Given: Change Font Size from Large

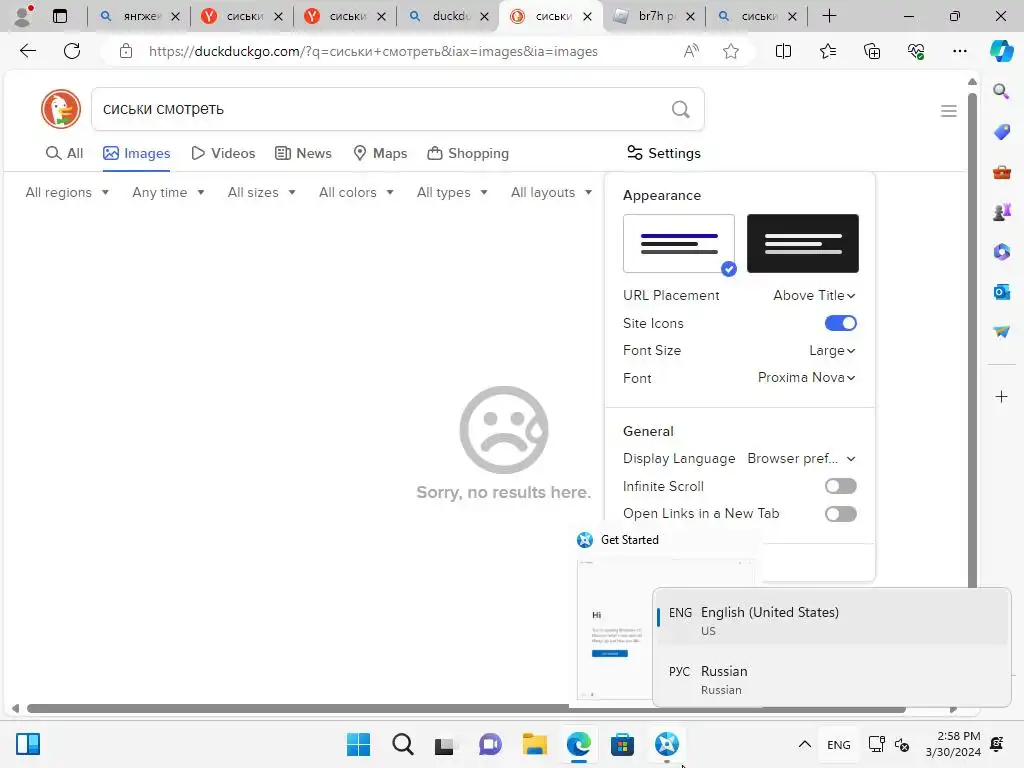Looking at the screenshot, I should (x=832, y=351).
